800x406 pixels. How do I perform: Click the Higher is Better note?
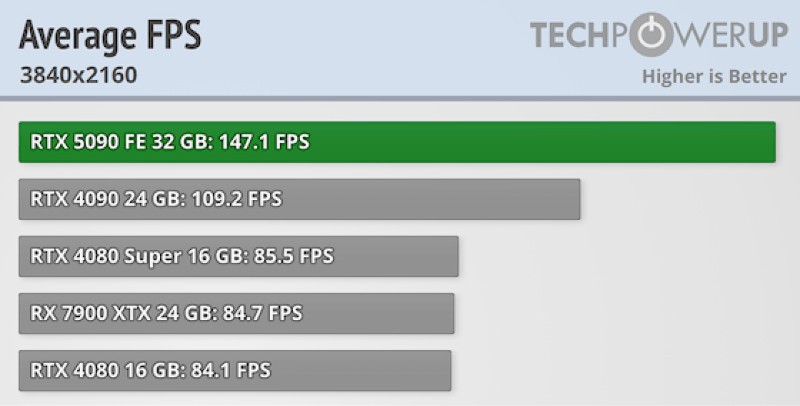[x=714, y=77]
